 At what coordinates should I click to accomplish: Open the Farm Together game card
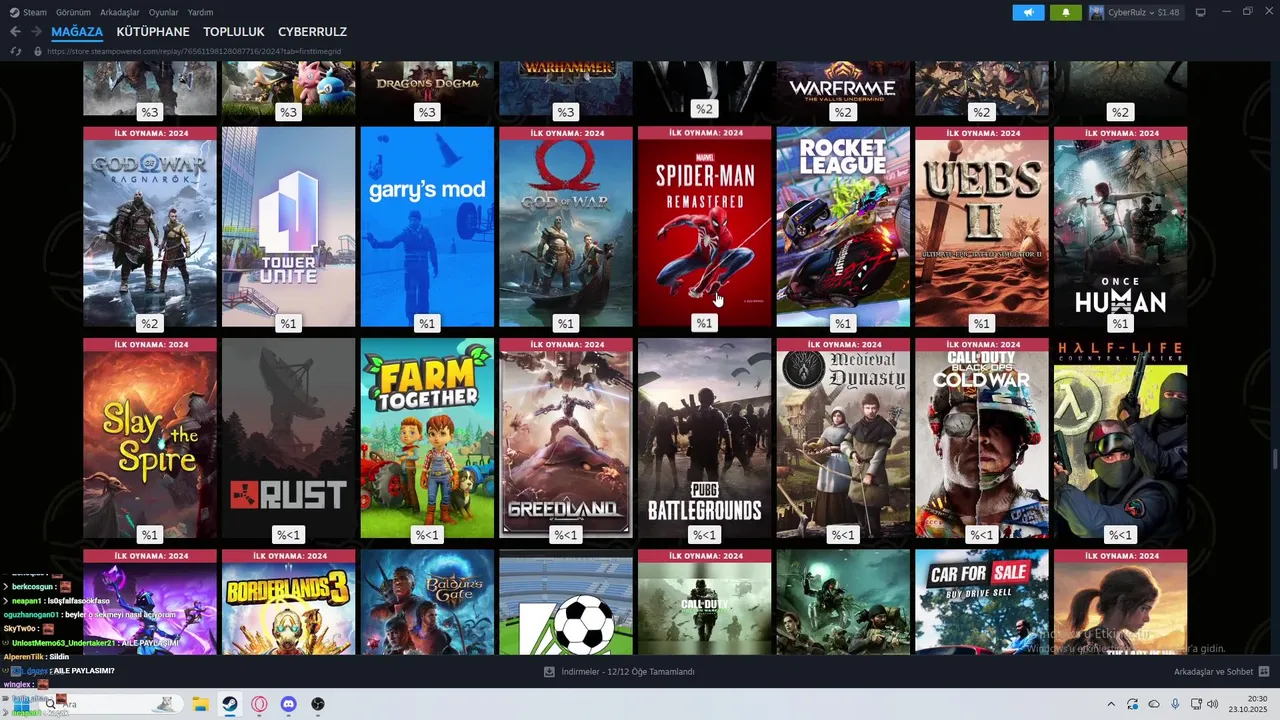click(x=427, y=438)
